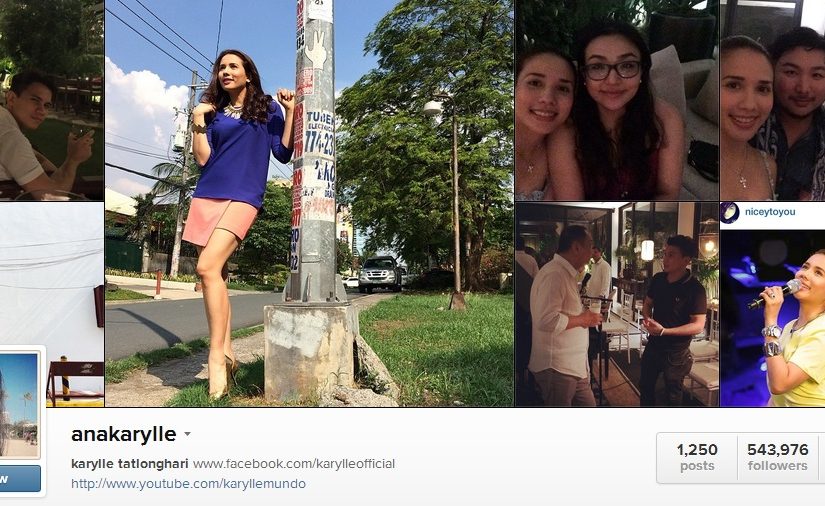Click the anakarylle username heading

pyautogui.click(x=124, y=434)
